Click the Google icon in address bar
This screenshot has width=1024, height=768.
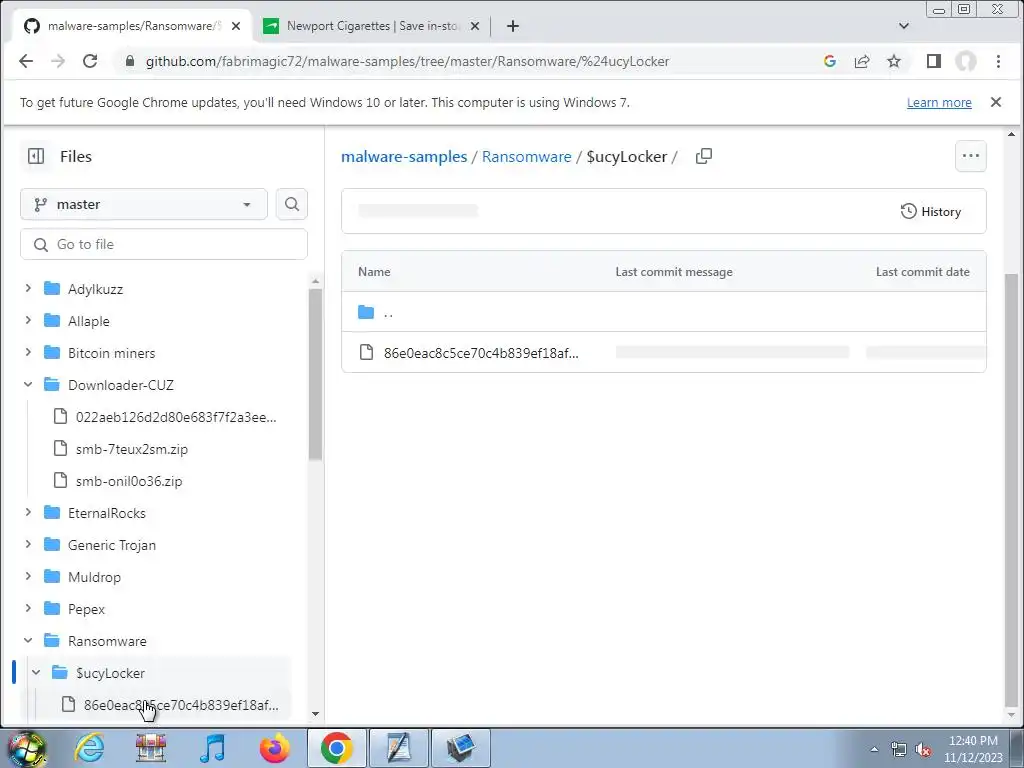pos(830,61)
